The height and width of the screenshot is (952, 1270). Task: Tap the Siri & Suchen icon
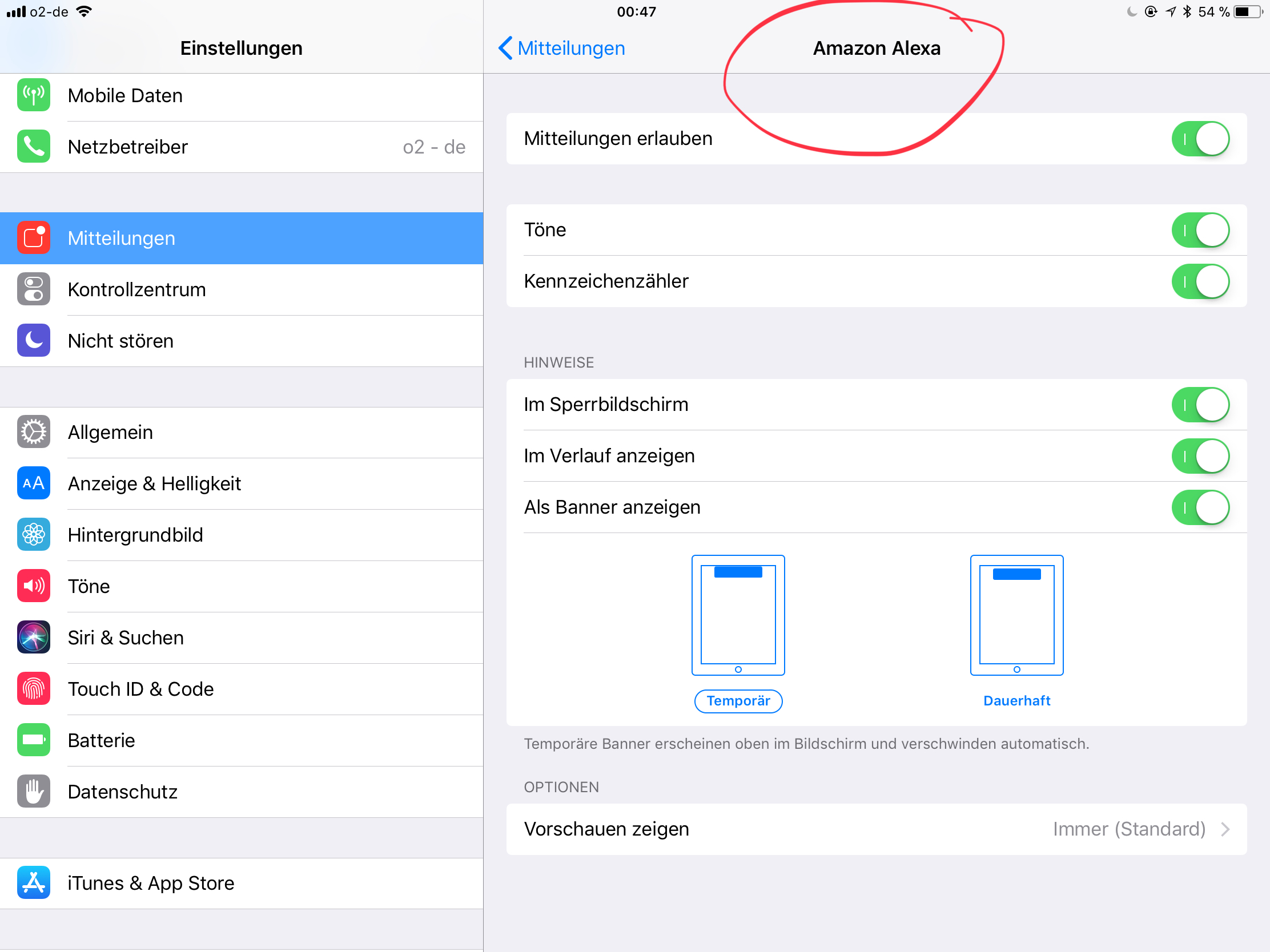[x=33, y=637]
